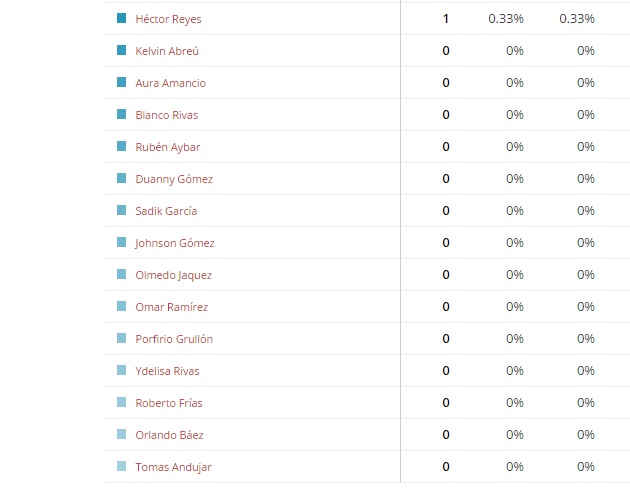
Task: Select the Aura Amancio entry
Action: pos(170,83)
